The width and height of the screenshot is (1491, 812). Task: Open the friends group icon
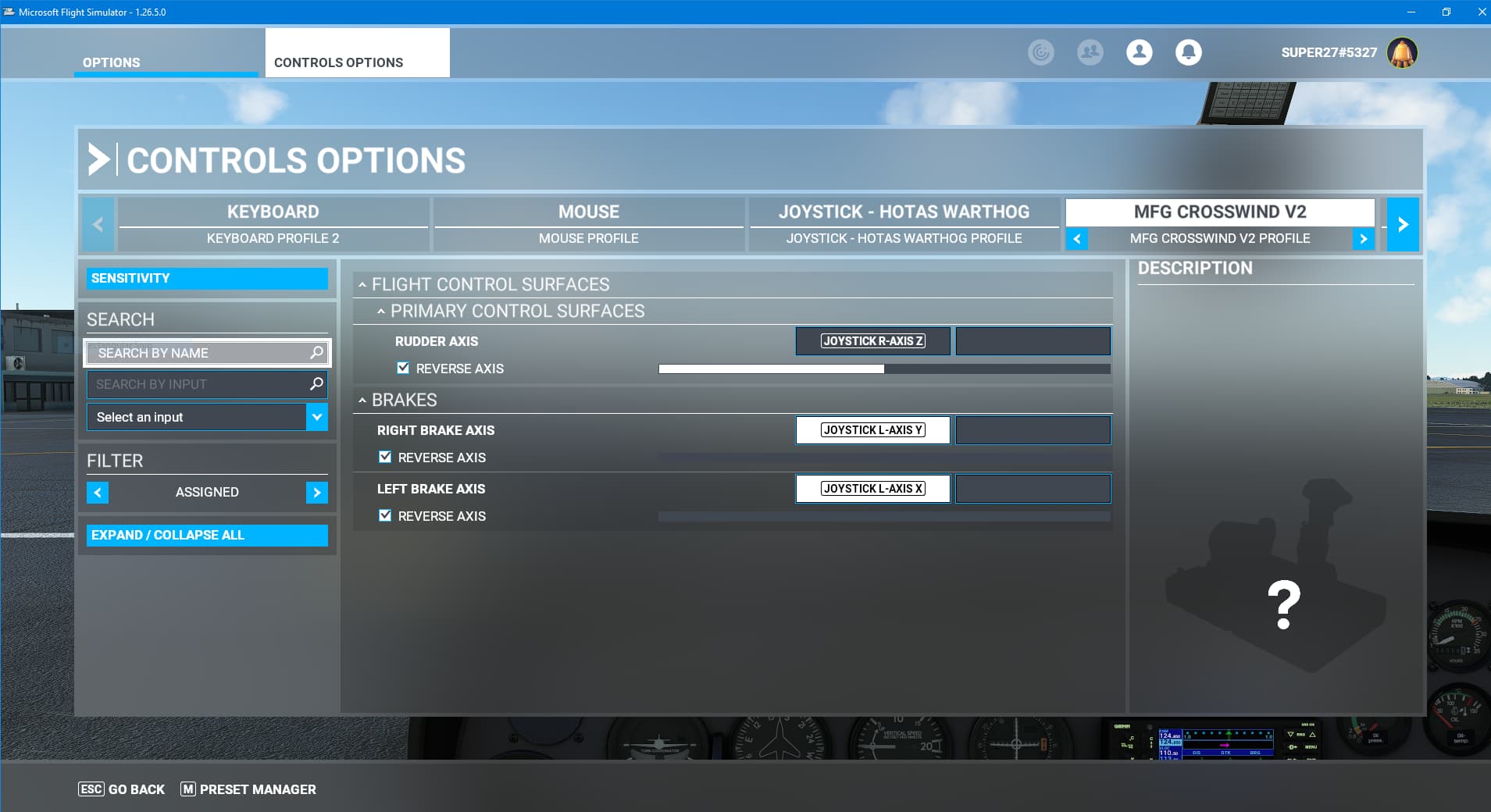(1090, 52)
